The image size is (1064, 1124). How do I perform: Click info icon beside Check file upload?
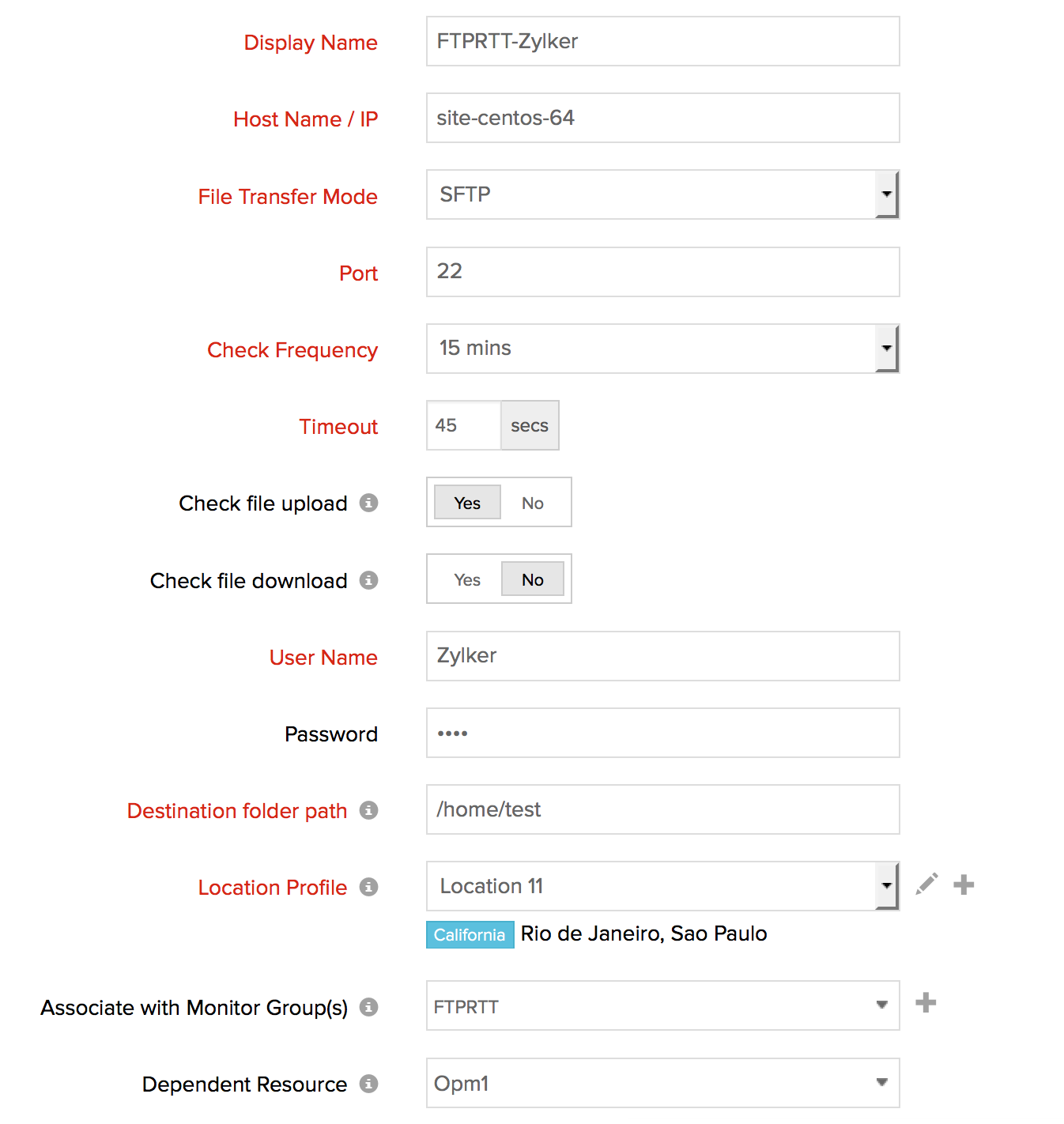[x=368, y=503]
